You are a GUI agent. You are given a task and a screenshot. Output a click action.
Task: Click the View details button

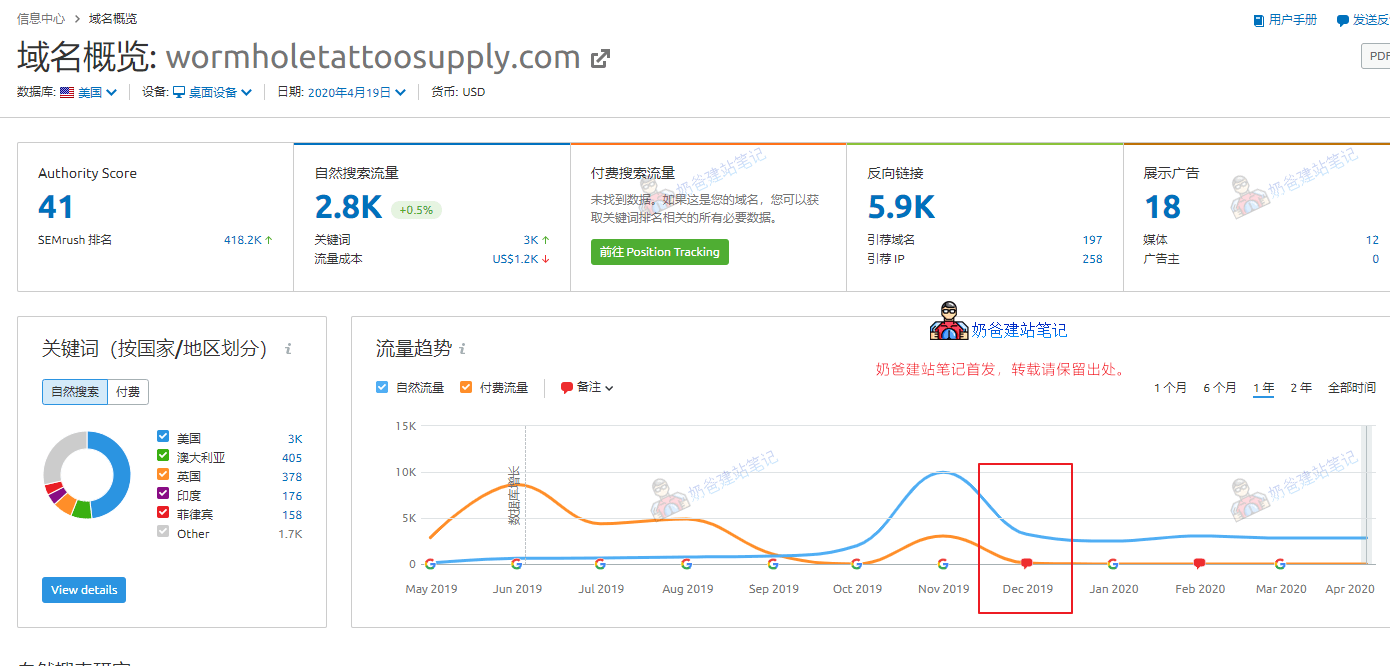point(83,589)
